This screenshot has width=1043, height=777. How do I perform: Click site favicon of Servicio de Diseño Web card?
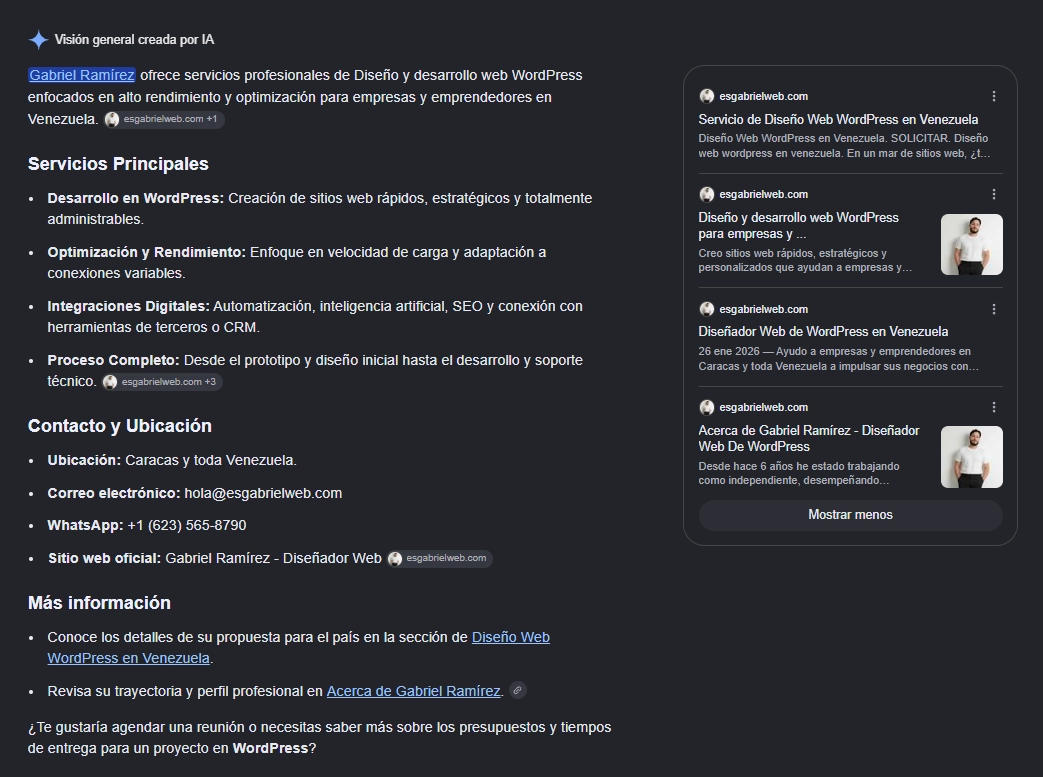point(706,96)
